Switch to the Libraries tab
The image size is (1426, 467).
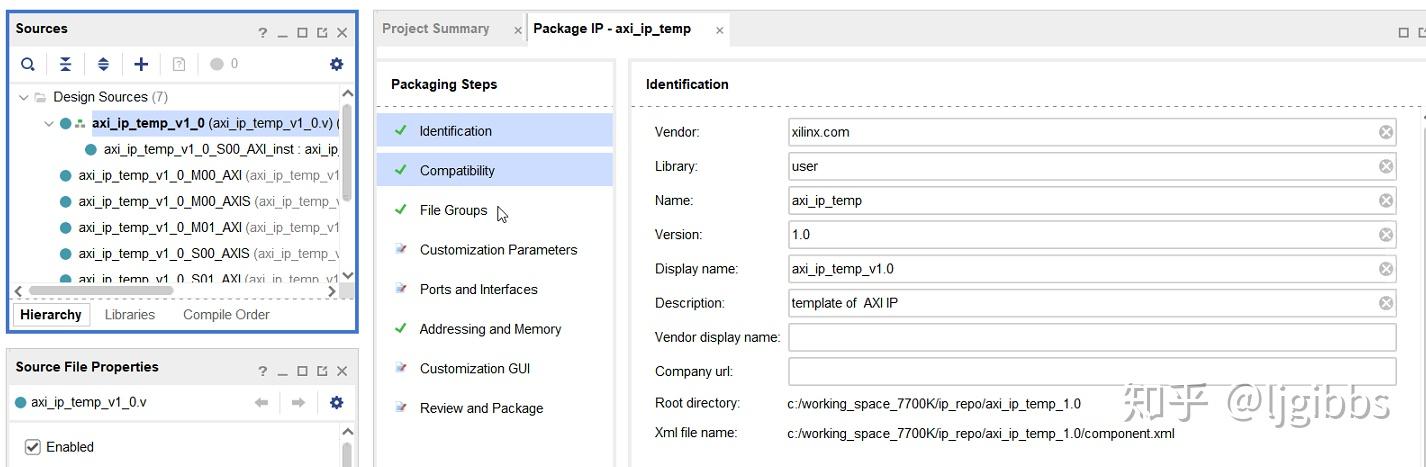pos(130,314)
